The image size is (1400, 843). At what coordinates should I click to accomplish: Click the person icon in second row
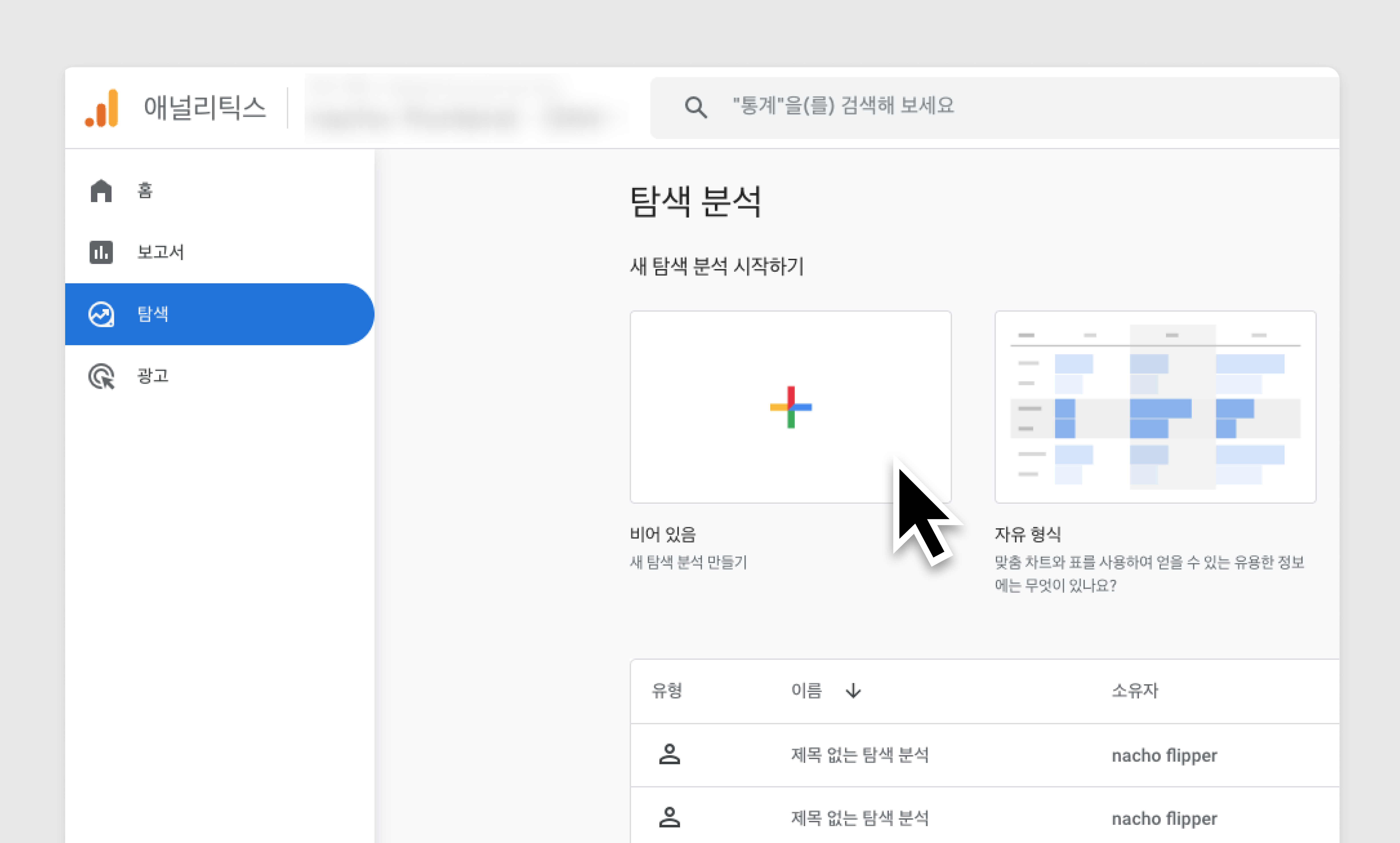point(669,818)
